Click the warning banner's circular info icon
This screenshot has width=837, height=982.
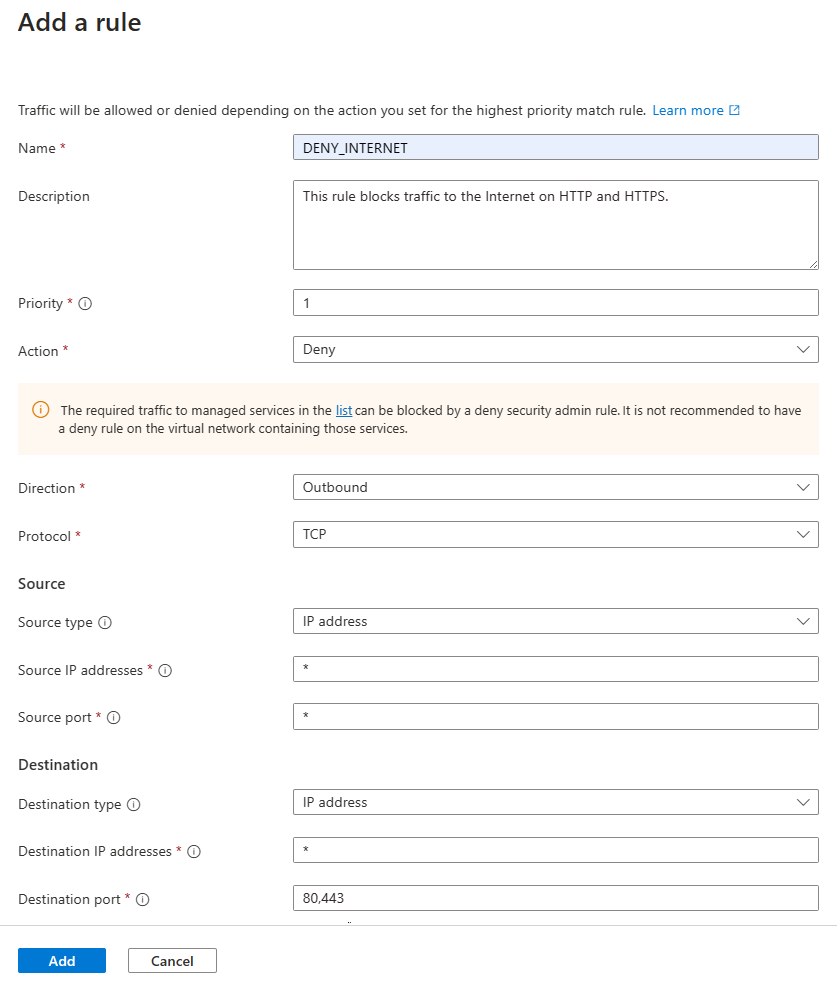(x=40, y=409)
